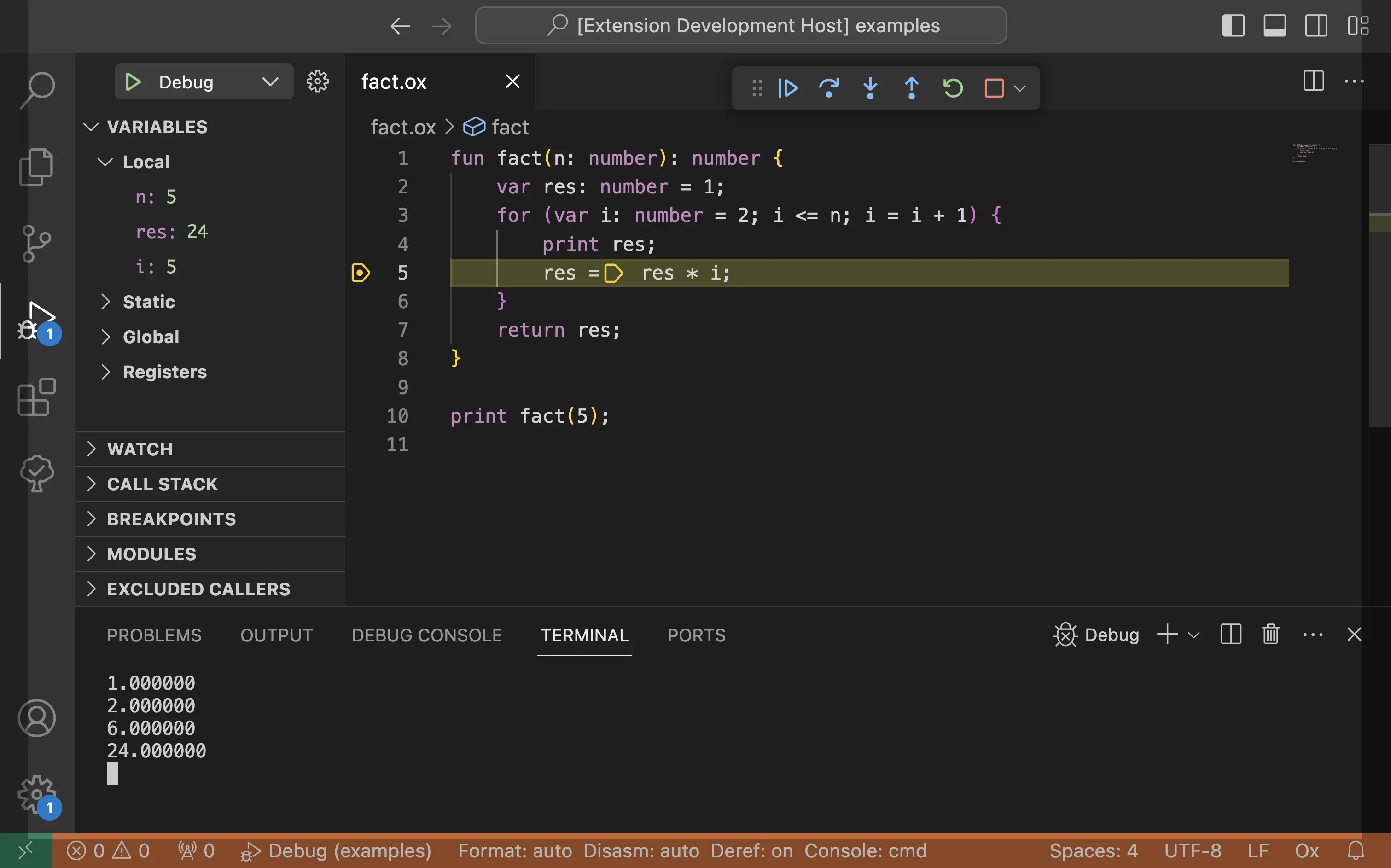Click the Format: auto status item
The image size is (1391, 868).
click(515, 851)
